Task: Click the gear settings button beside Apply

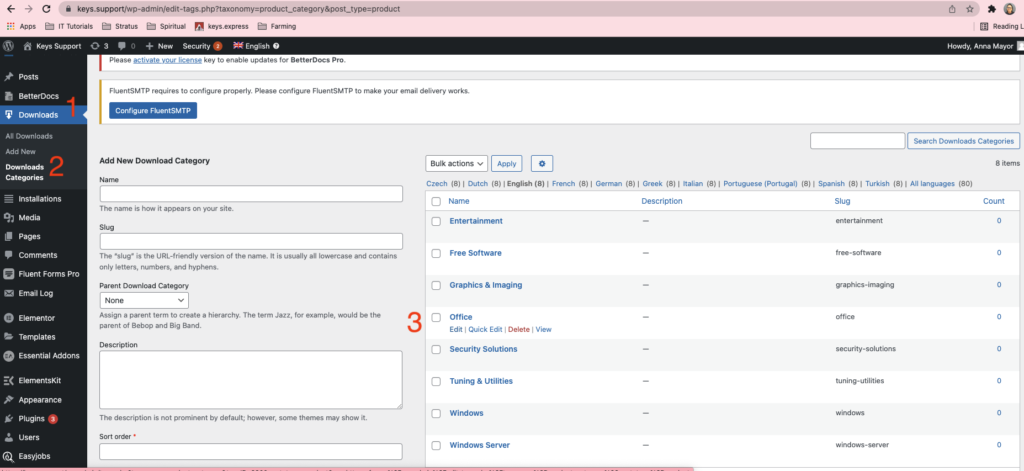Action: pyautogui.click(x=541, y=163)
